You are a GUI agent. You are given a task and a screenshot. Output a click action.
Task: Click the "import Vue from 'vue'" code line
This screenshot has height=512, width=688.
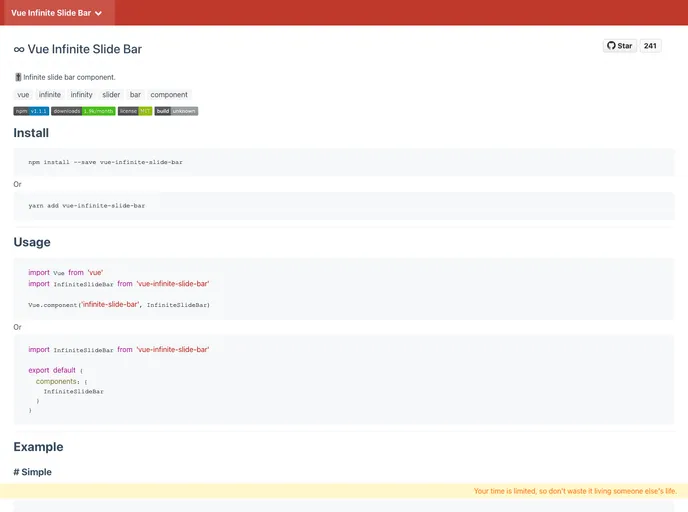pyautogui.click(x=65, y=272)
